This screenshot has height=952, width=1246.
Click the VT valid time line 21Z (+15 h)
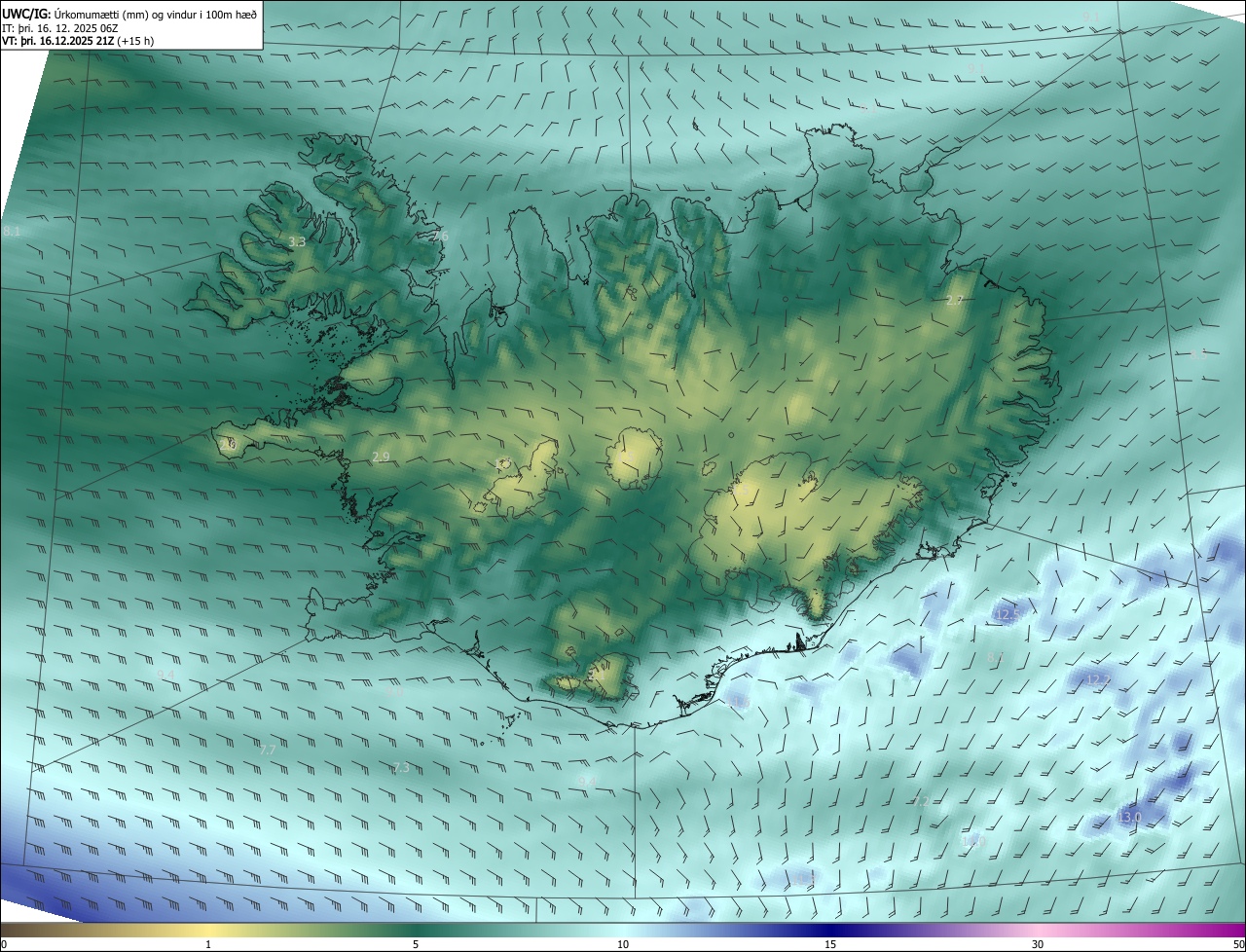click(x=78, y=41)
